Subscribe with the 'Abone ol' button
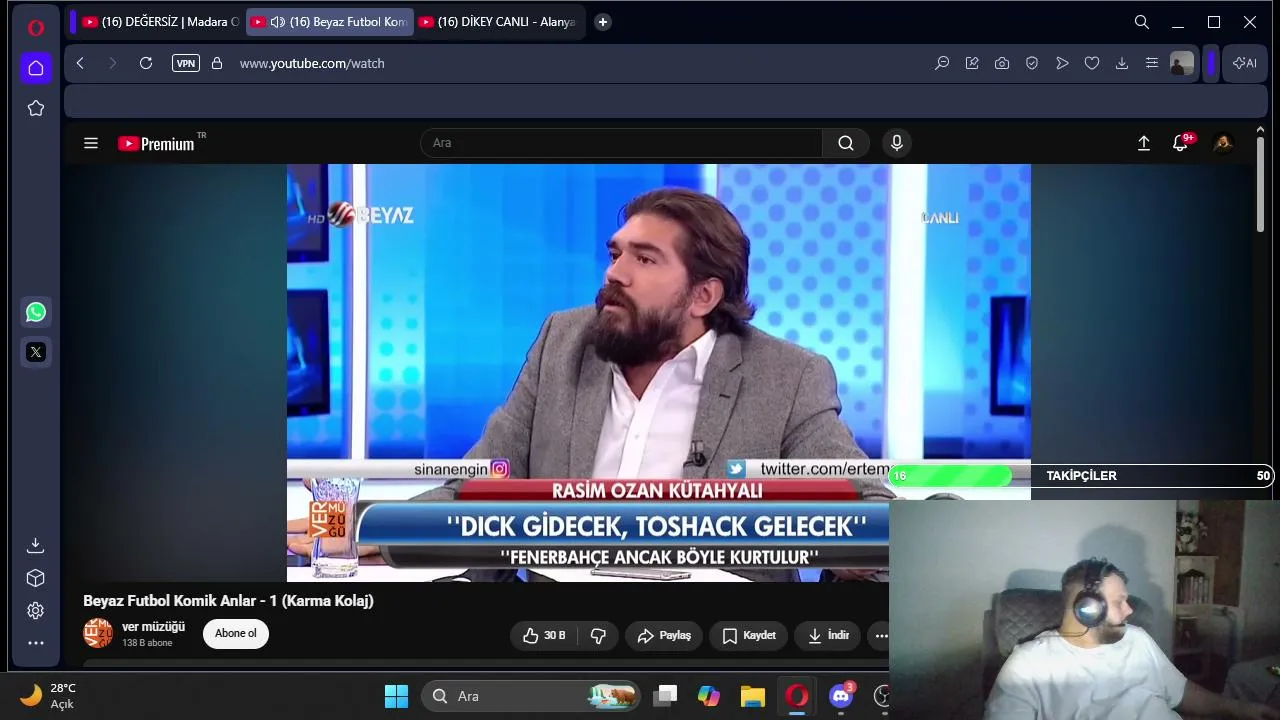This screenshot has width=1280, height=720. (236, 633)
